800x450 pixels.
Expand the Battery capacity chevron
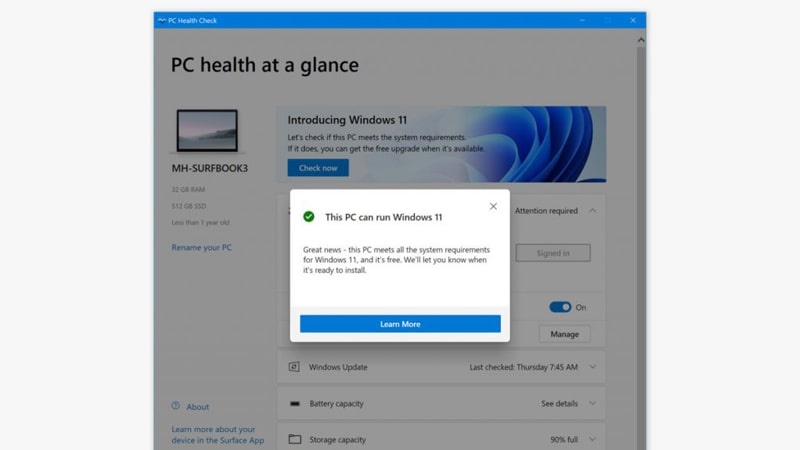point(592,403)
